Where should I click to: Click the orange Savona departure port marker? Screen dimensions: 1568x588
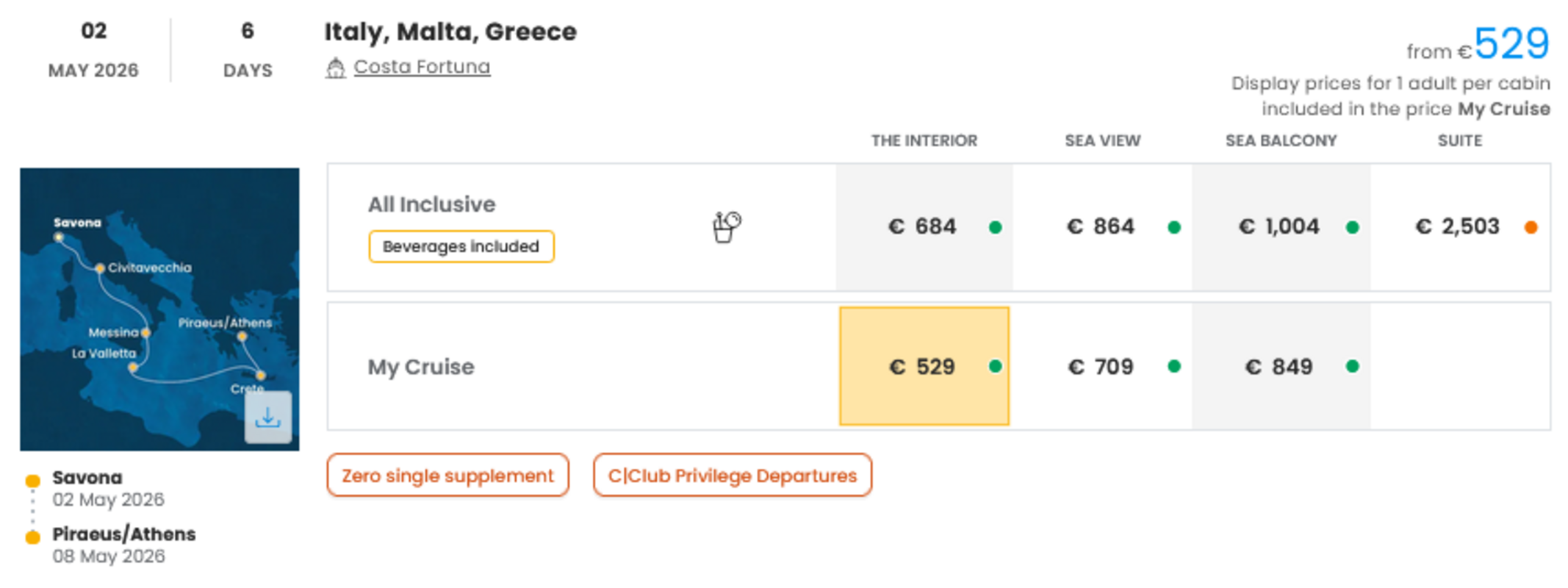32,481
